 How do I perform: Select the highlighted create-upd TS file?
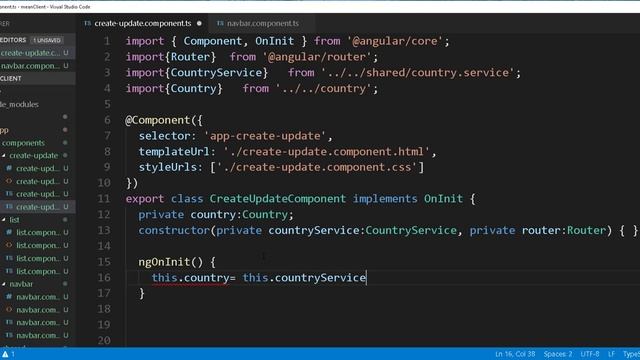(x=38, y=207)
